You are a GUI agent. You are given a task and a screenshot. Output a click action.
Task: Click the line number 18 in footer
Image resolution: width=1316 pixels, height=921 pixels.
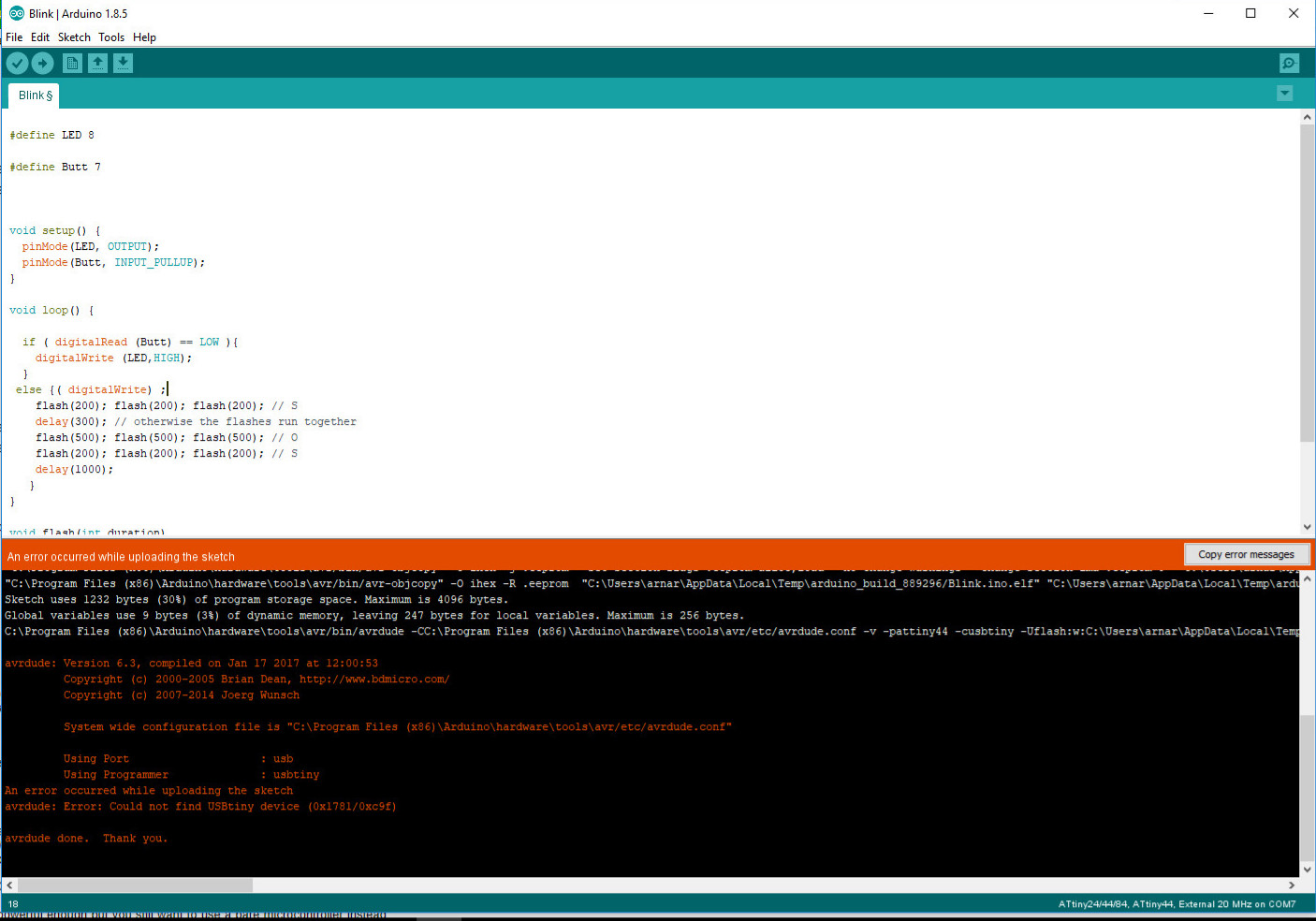click(x=13, y=904)
